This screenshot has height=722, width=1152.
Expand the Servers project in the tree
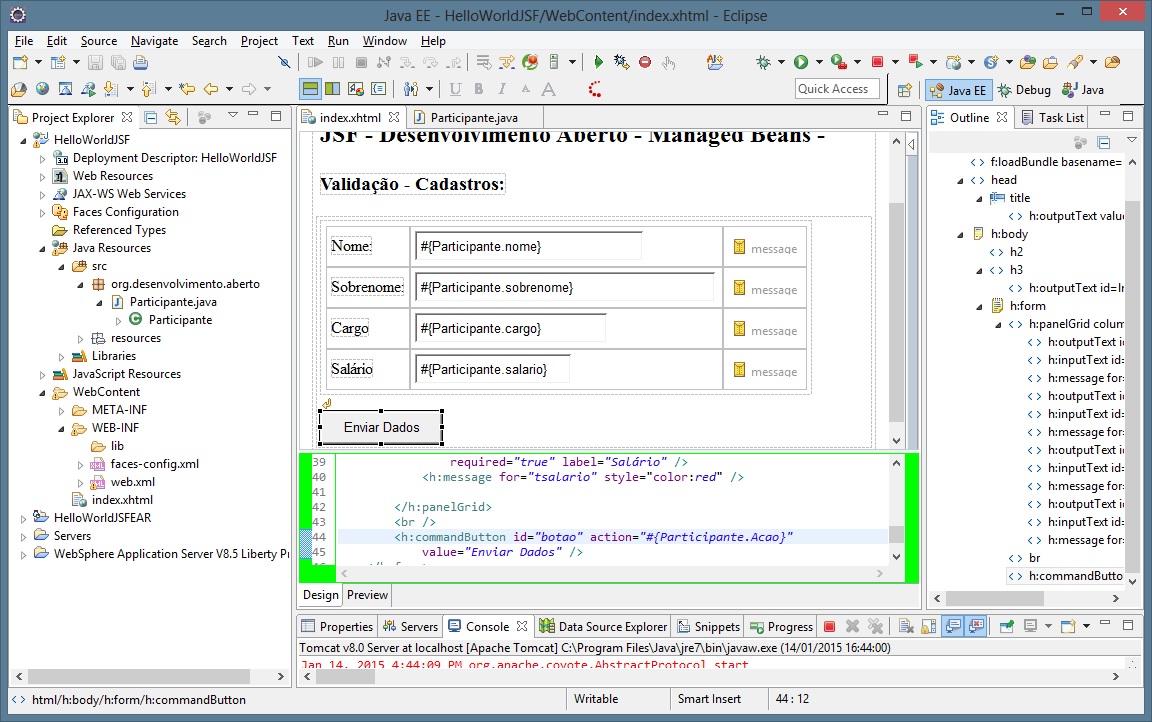click(24, 536)
